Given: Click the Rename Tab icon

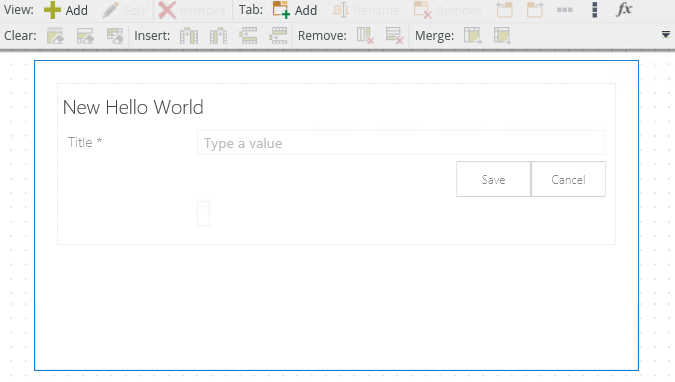Looking at the screenshot, I should 341,10.
